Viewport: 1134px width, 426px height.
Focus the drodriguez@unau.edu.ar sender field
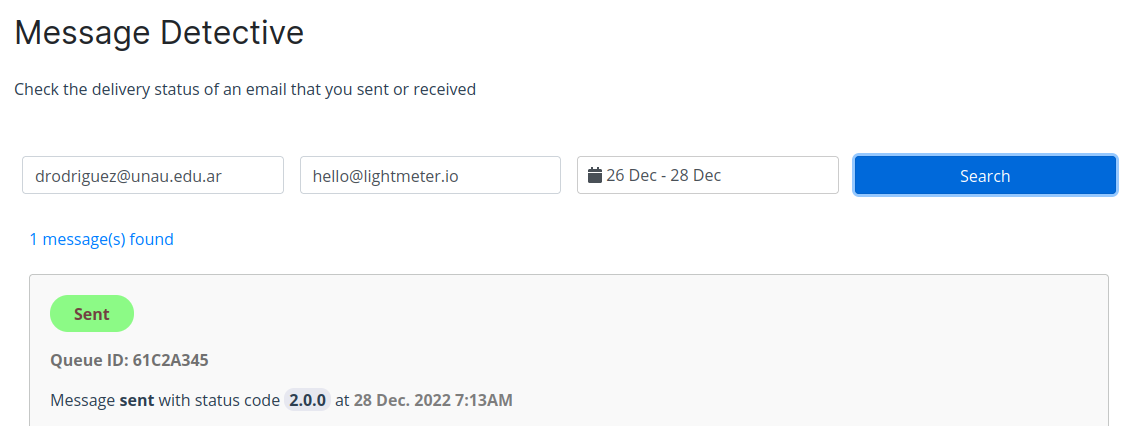click(153, 175)
